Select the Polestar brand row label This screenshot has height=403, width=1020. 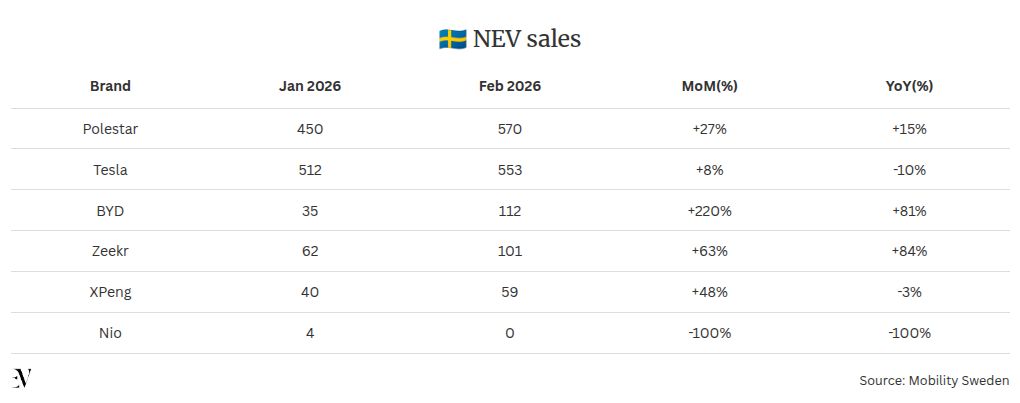[x=110, y=129]
